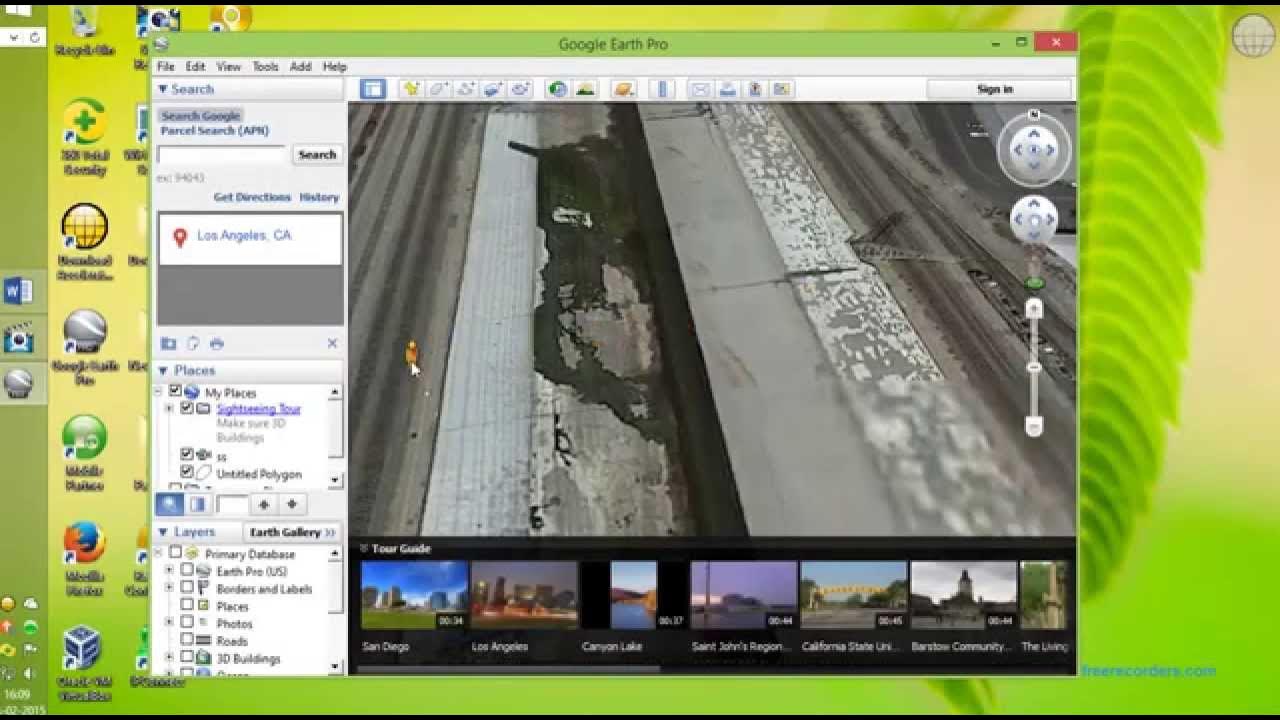Image resolution: width=1280 pixels, height=720 pixels.
Task: Expand the 3D Buildings layer node
Action: (169, 658)
